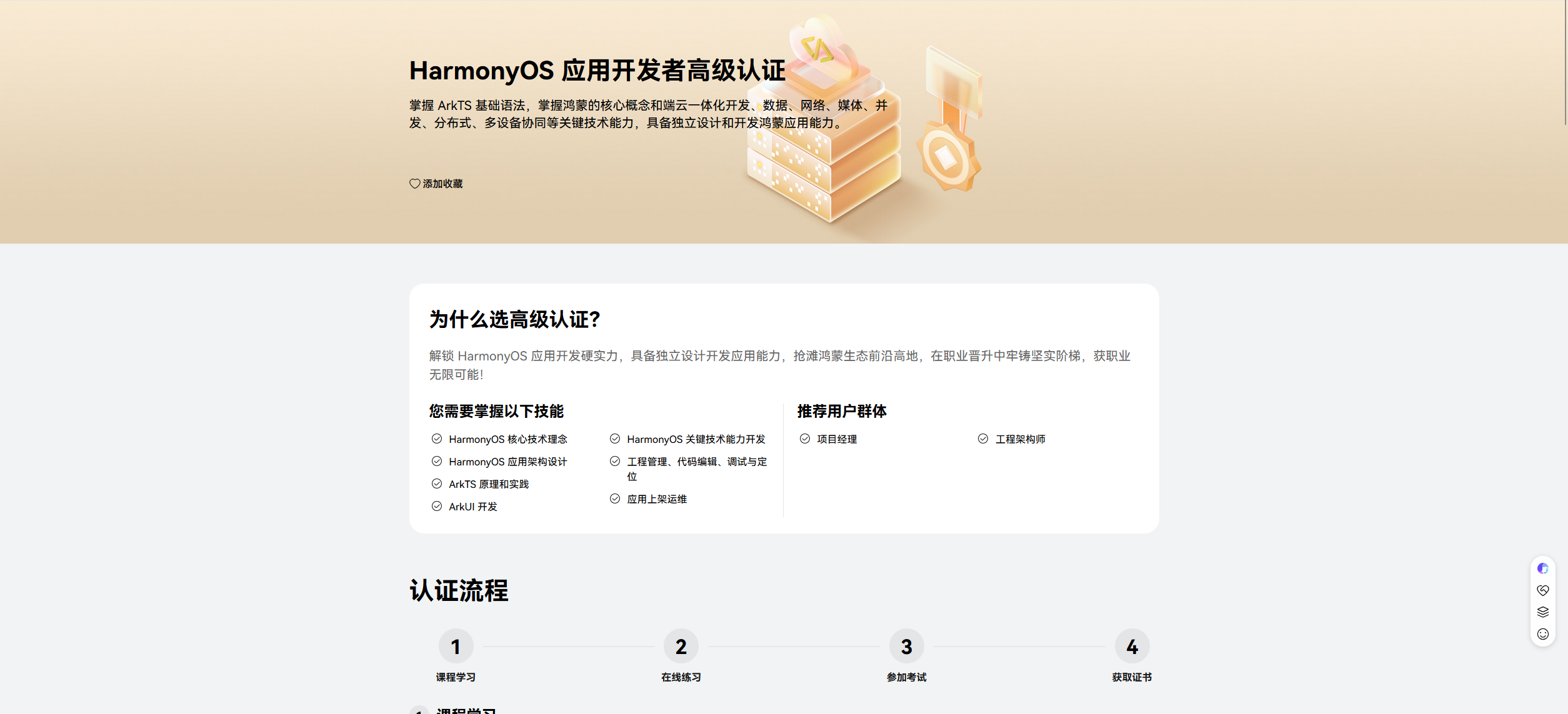This screenshot has height=714, width=1568.
Task: Click the smiley face feedback icon
Action: click(1542, 634)
